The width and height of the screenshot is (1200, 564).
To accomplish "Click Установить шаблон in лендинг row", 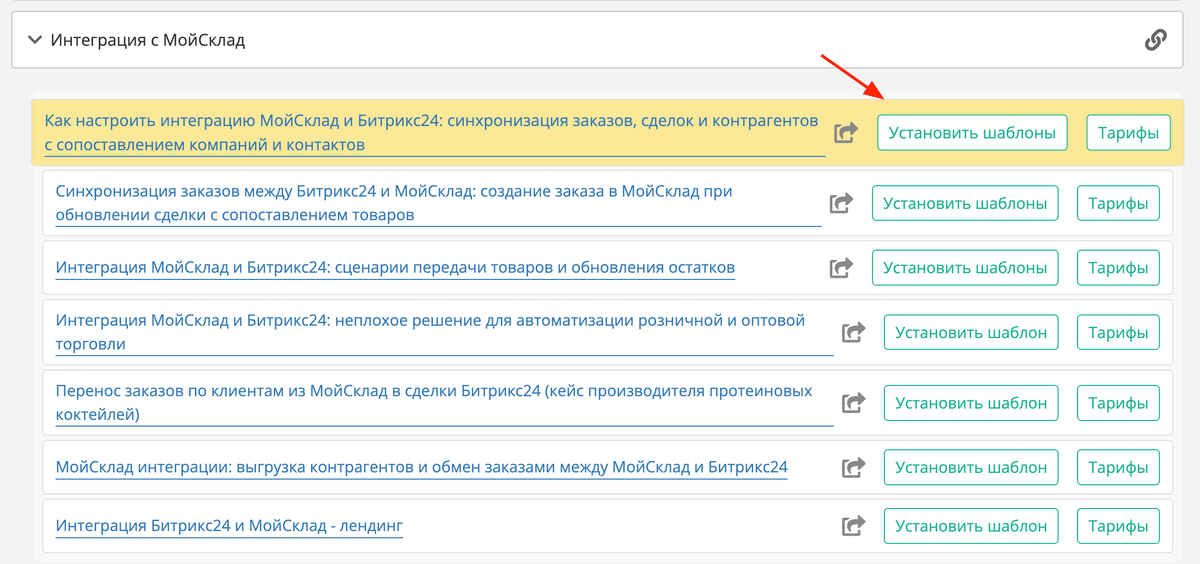I will [x=971, y=526].
